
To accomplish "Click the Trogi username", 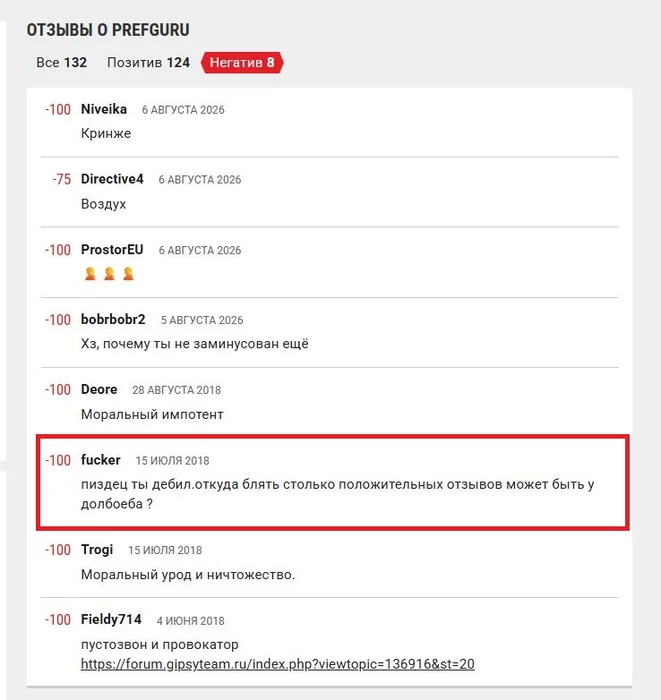I will (x=97, y=550).
